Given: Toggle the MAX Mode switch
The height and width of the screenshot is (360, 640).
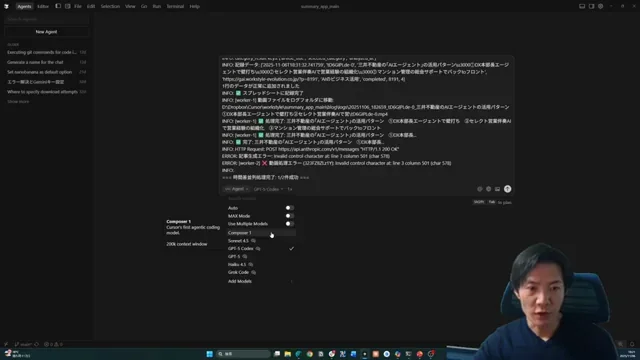Looking at the screenshot, I should click(x=289, y=216).
